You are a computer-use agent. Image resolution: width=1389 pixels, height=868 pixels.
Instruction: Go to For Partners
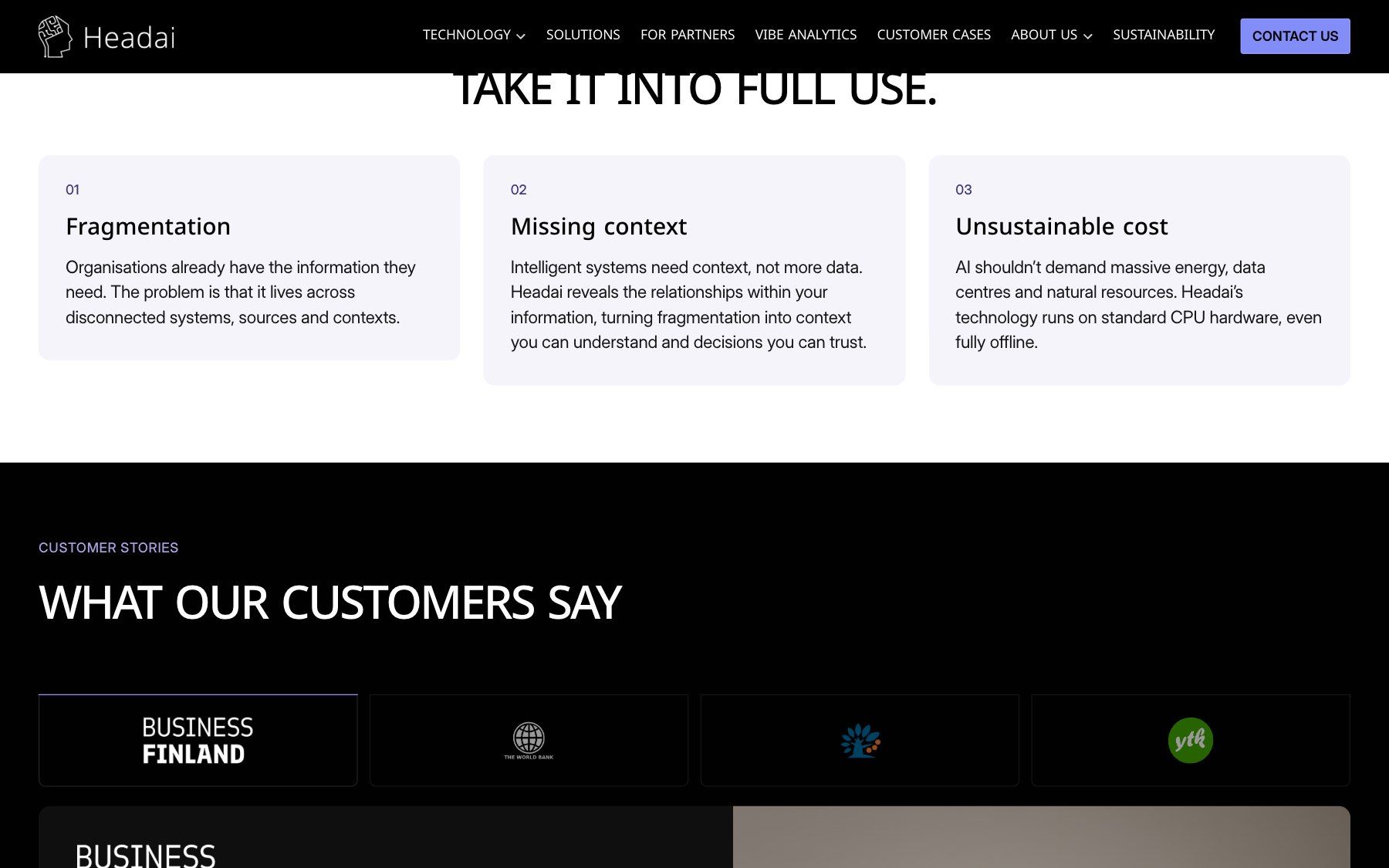(688, 35)
